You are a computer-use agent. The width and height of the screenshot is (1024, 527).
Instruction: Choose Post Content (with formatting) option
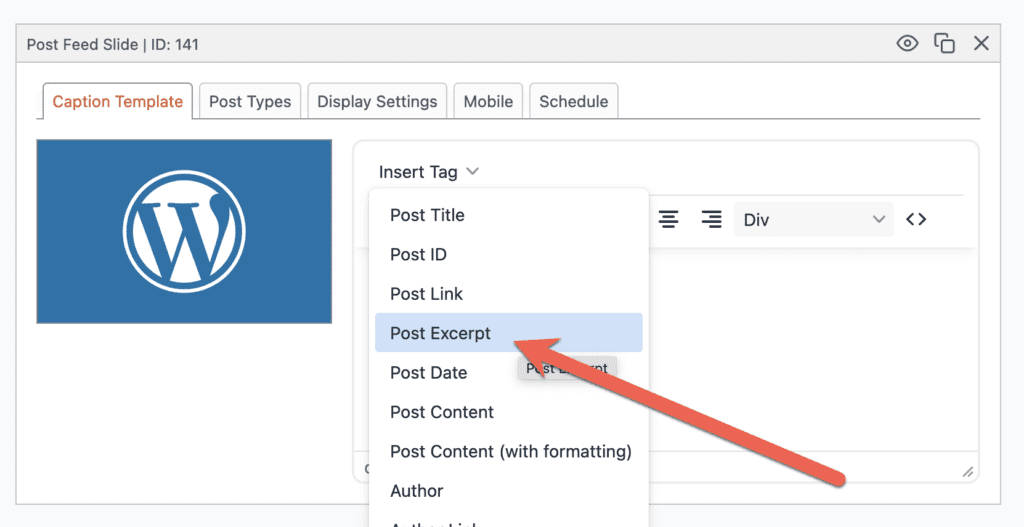510,451
